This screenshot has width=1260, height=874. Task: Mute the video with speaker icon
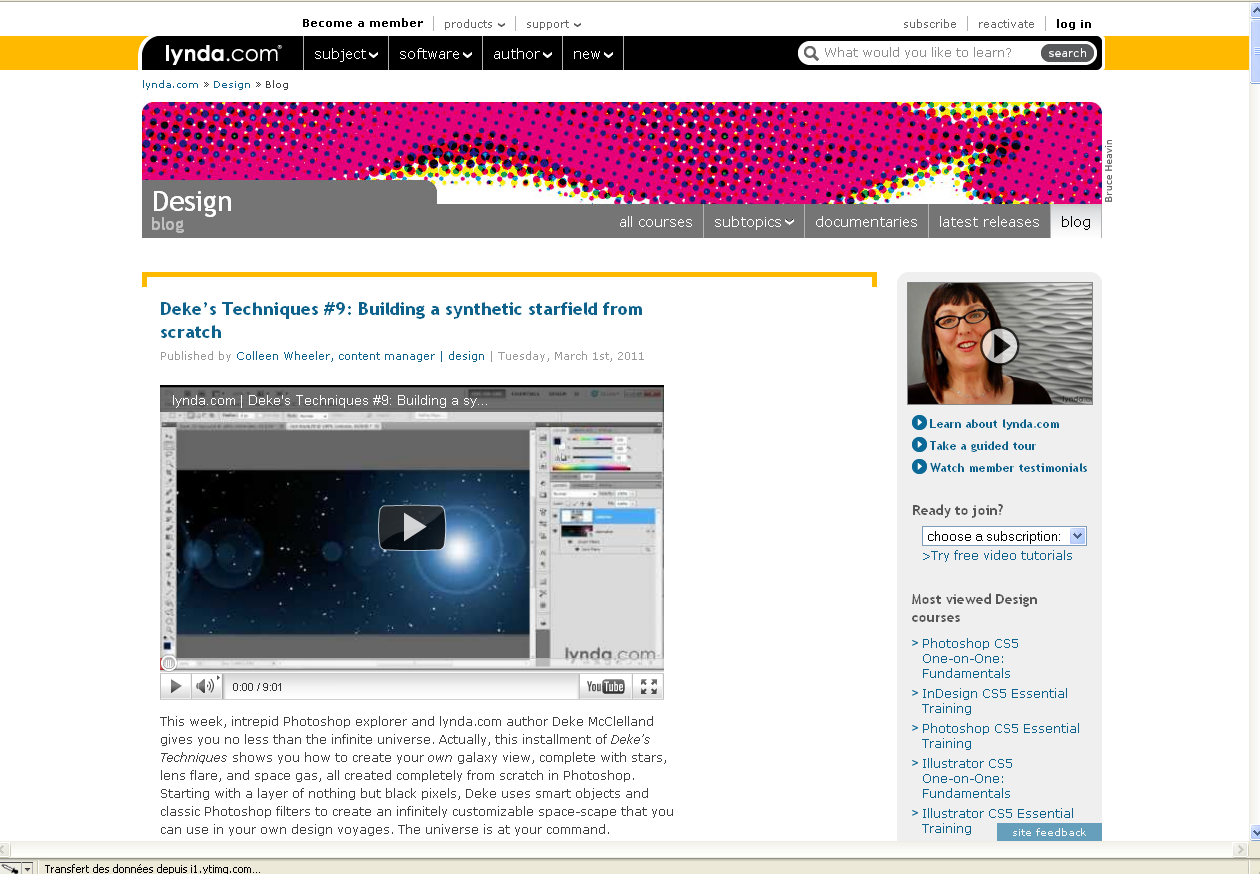click(x=205, y=686)
